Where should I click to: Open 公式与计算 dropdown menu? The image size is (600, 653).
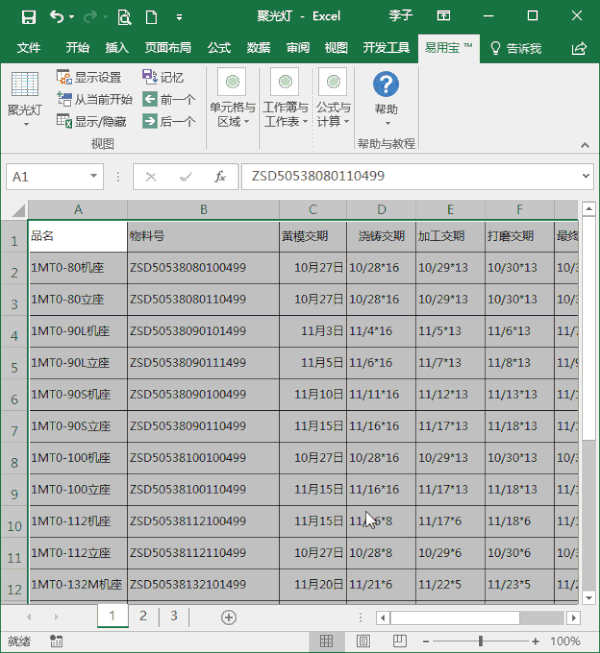pos(333,98)
